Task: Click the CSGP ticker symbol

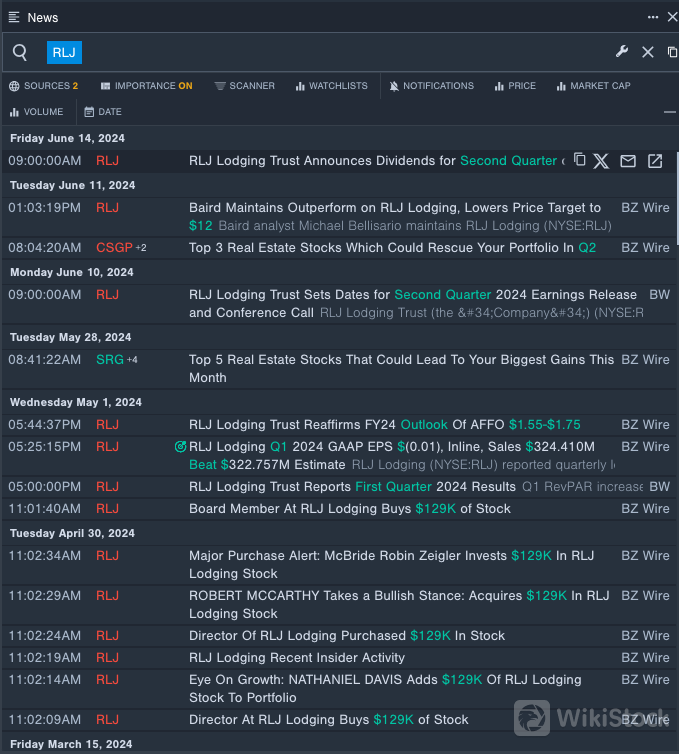Action: click(114, 248)
